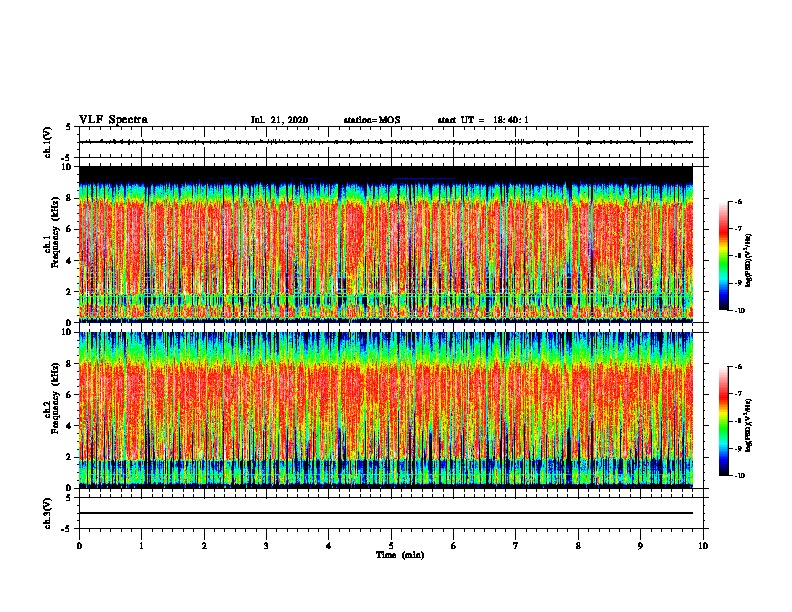Select the ch.1 colorbar log(PSD) label

point(748,260)
